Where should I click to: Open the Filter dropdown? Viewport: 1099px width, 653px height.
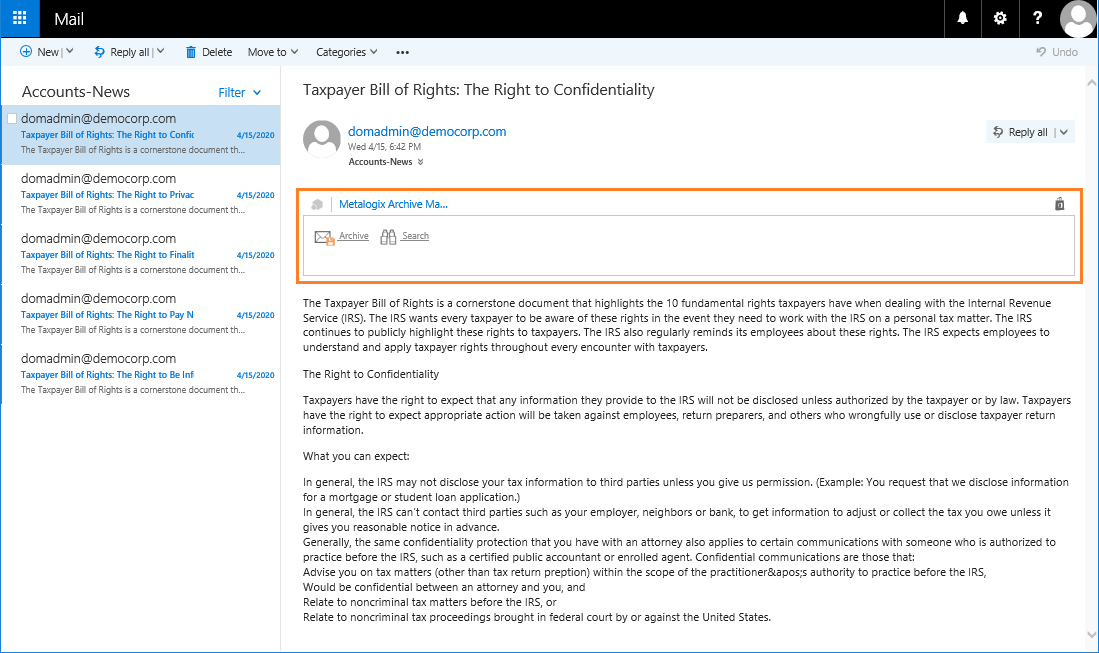point(240,92)
